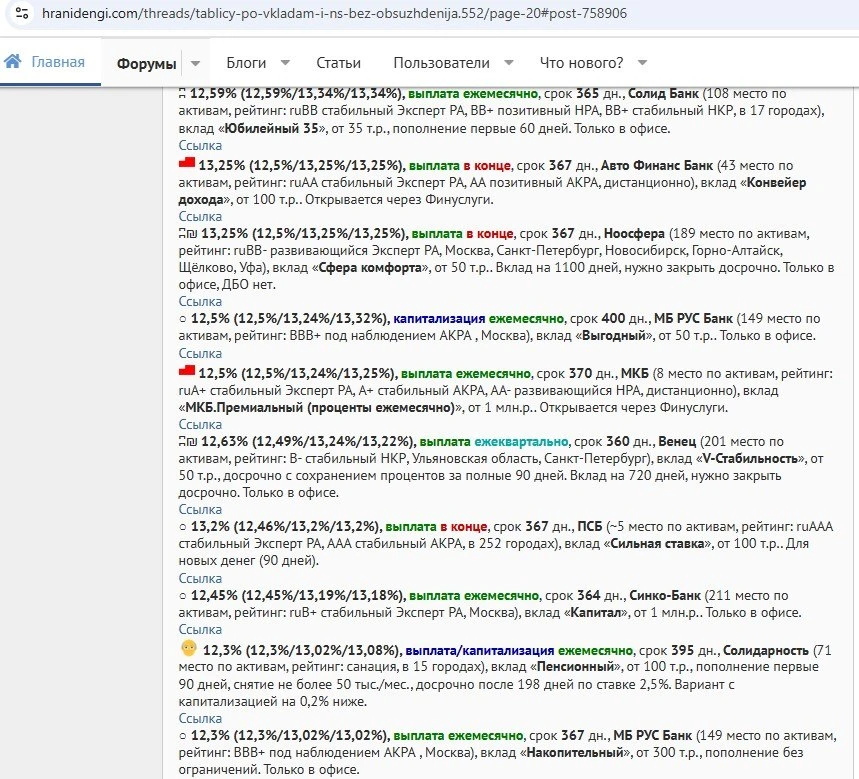Click the bank name Солид Банк
This screenshot has height=779, width=859.
tap(663, 94)
